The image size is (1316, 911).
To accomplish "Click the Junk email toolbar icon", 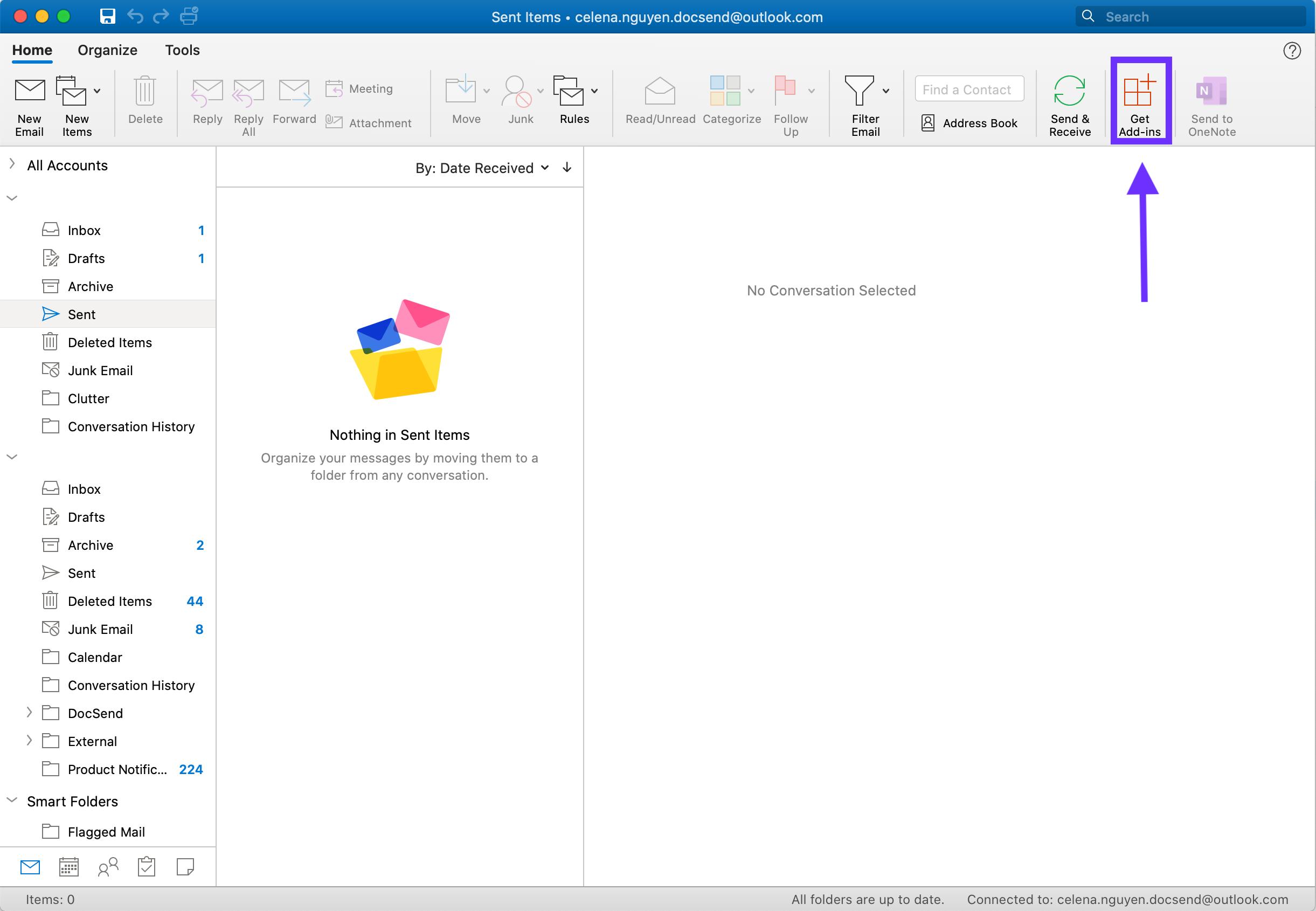I will pyautogui.click(x=518, y=100).
